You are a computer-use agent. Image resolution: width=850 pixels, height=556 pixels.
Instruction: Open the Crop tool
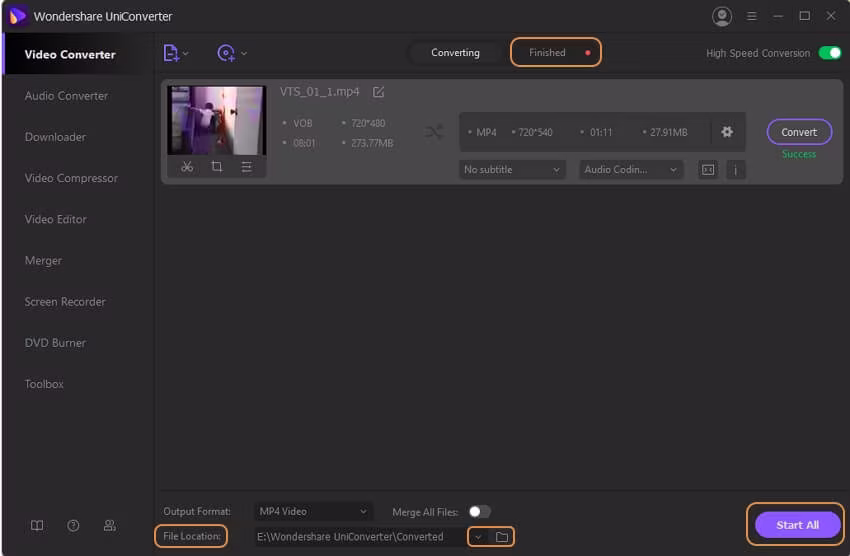coord(217,167)
